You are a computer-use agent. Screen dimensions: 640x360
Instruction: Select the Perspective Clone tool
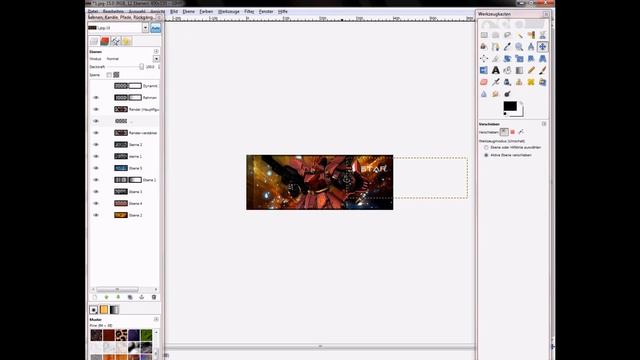542,82
